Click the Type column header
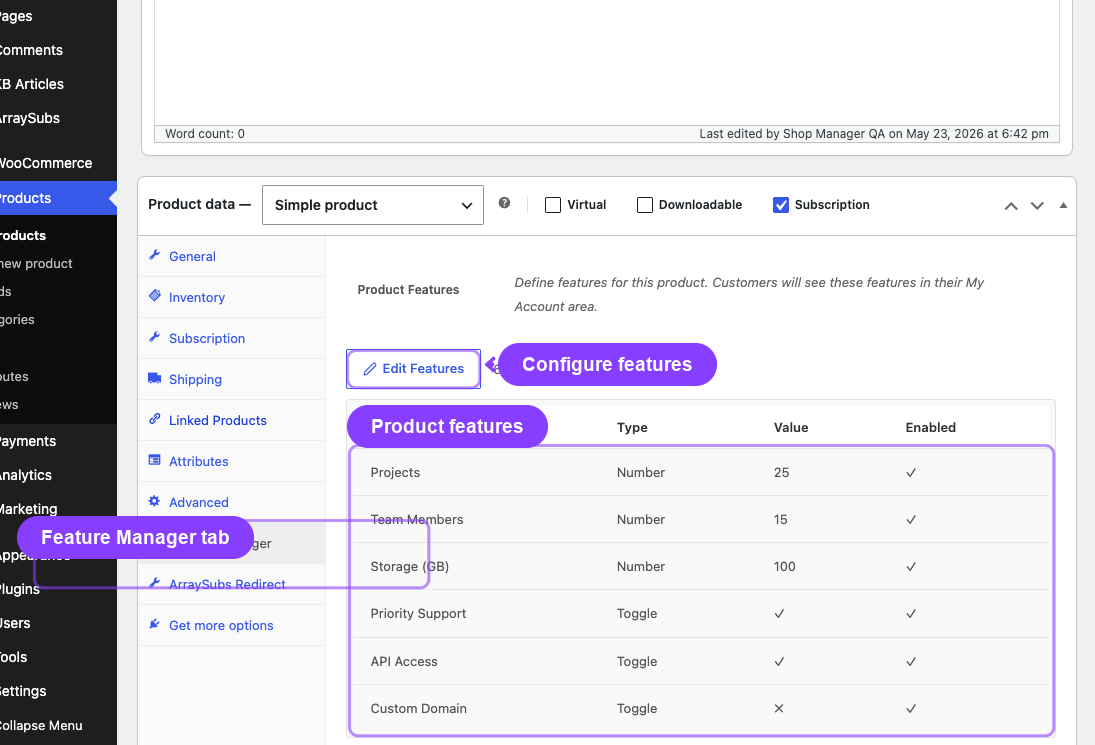This screenshot has height=745, width=1095. point(632,427)
